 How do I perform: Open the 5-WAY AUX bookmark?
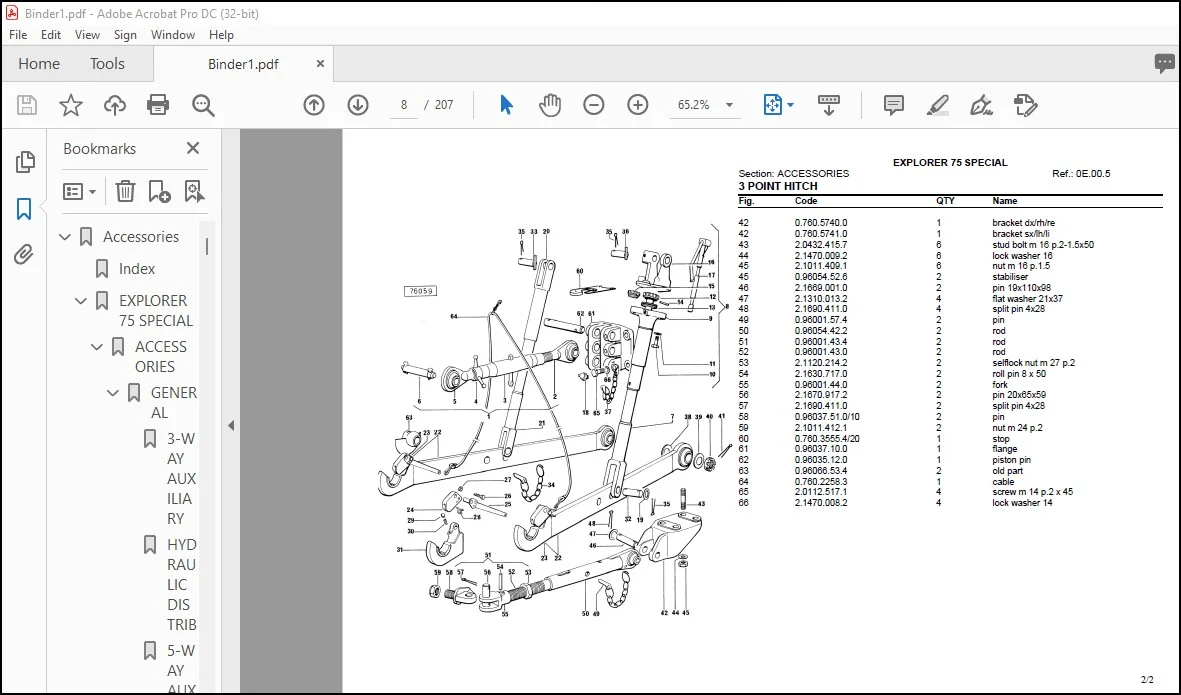tap(182, 669)
